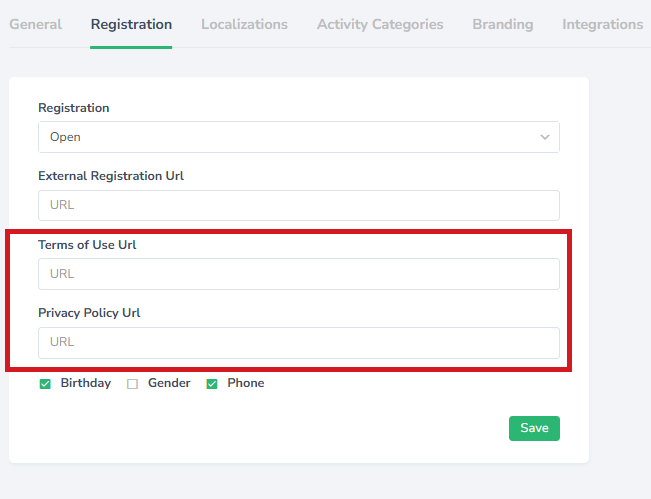This screenshot has height=499, width=651.
Task: Enable the Gender checkbox
Action: [x=132, y=384]
